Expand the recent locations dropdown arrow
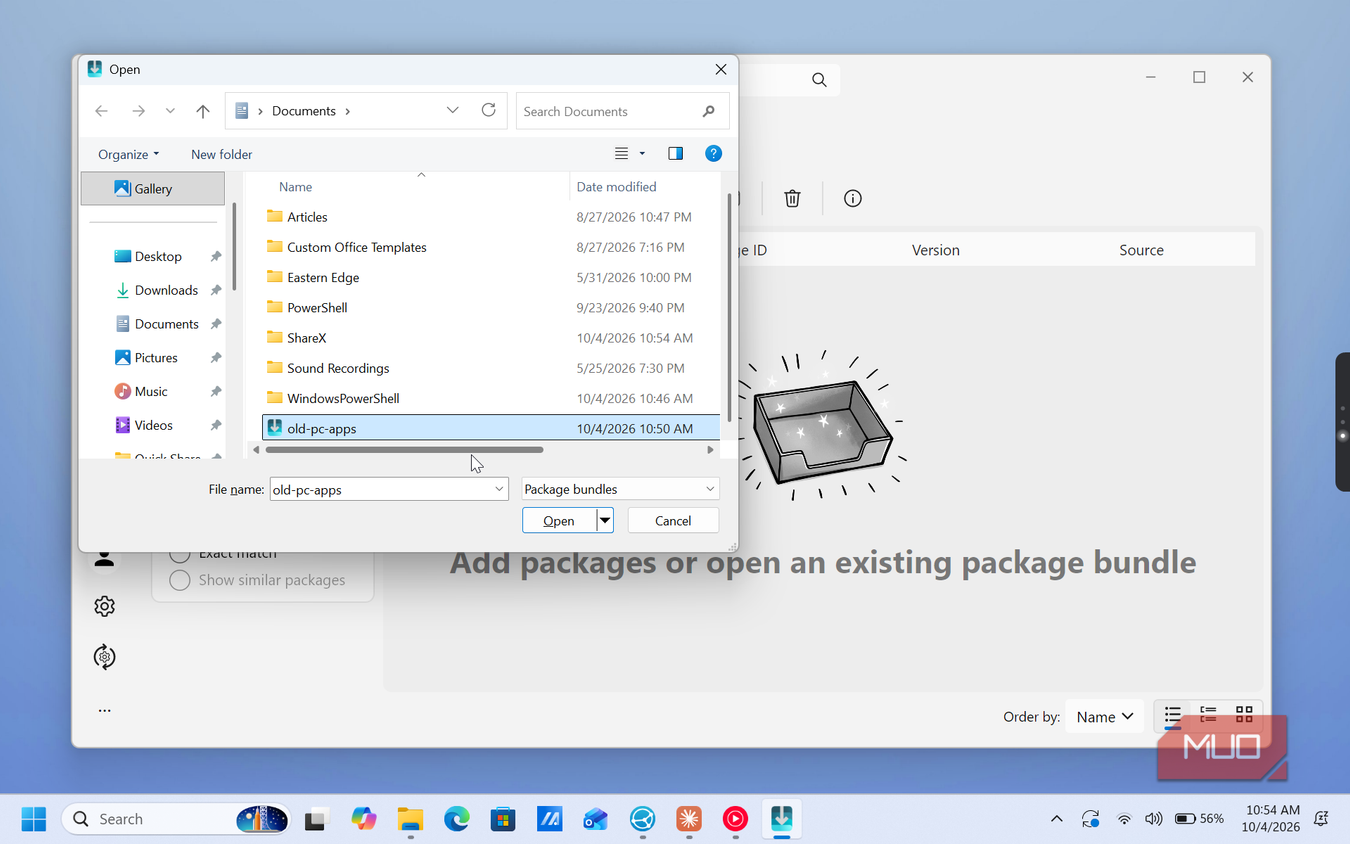 pyautogui.click(x=170, y=111)
